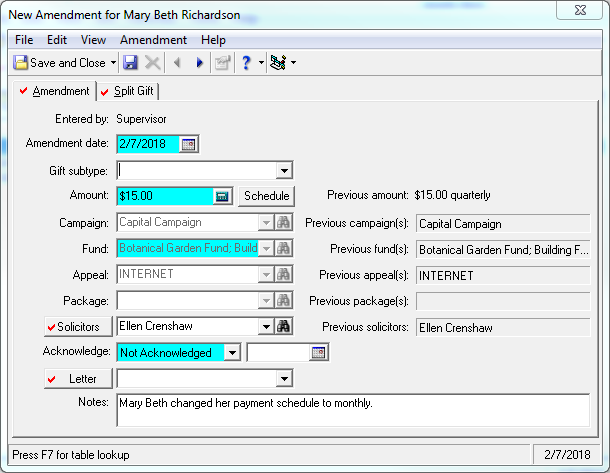Expand the Letter dropdown list
The image size is (610, 473).
coord(284,378)
